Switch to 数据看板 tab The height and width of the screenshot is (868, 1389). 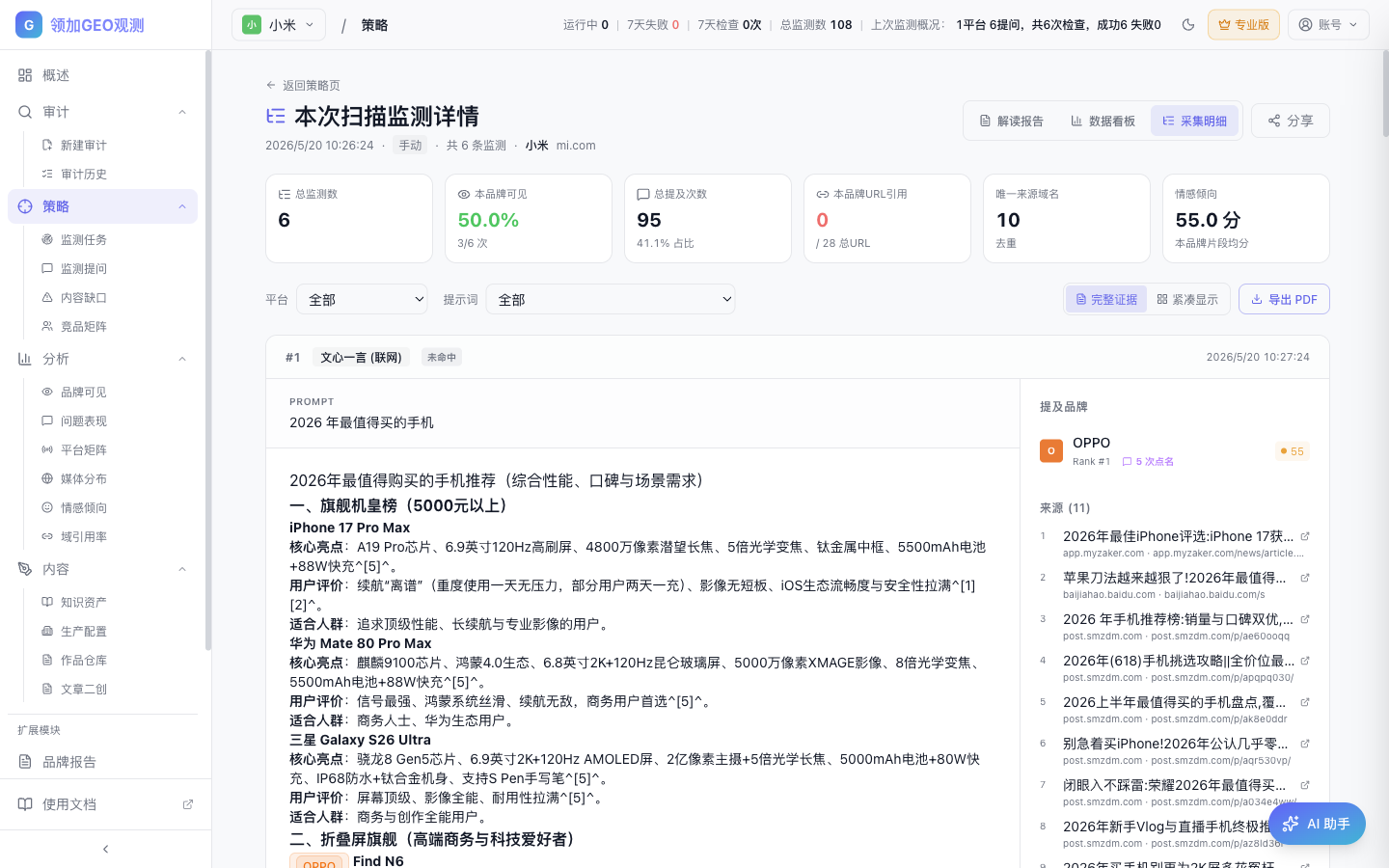coord(1103,121)
